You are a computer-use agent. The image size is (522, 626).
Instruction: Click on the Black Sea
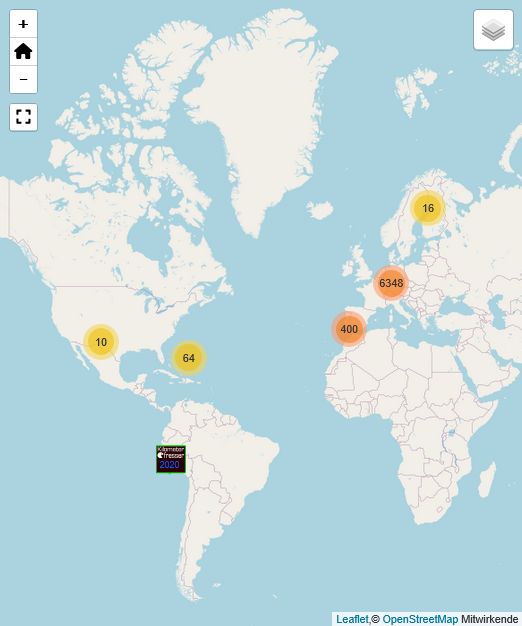point(454,307)
